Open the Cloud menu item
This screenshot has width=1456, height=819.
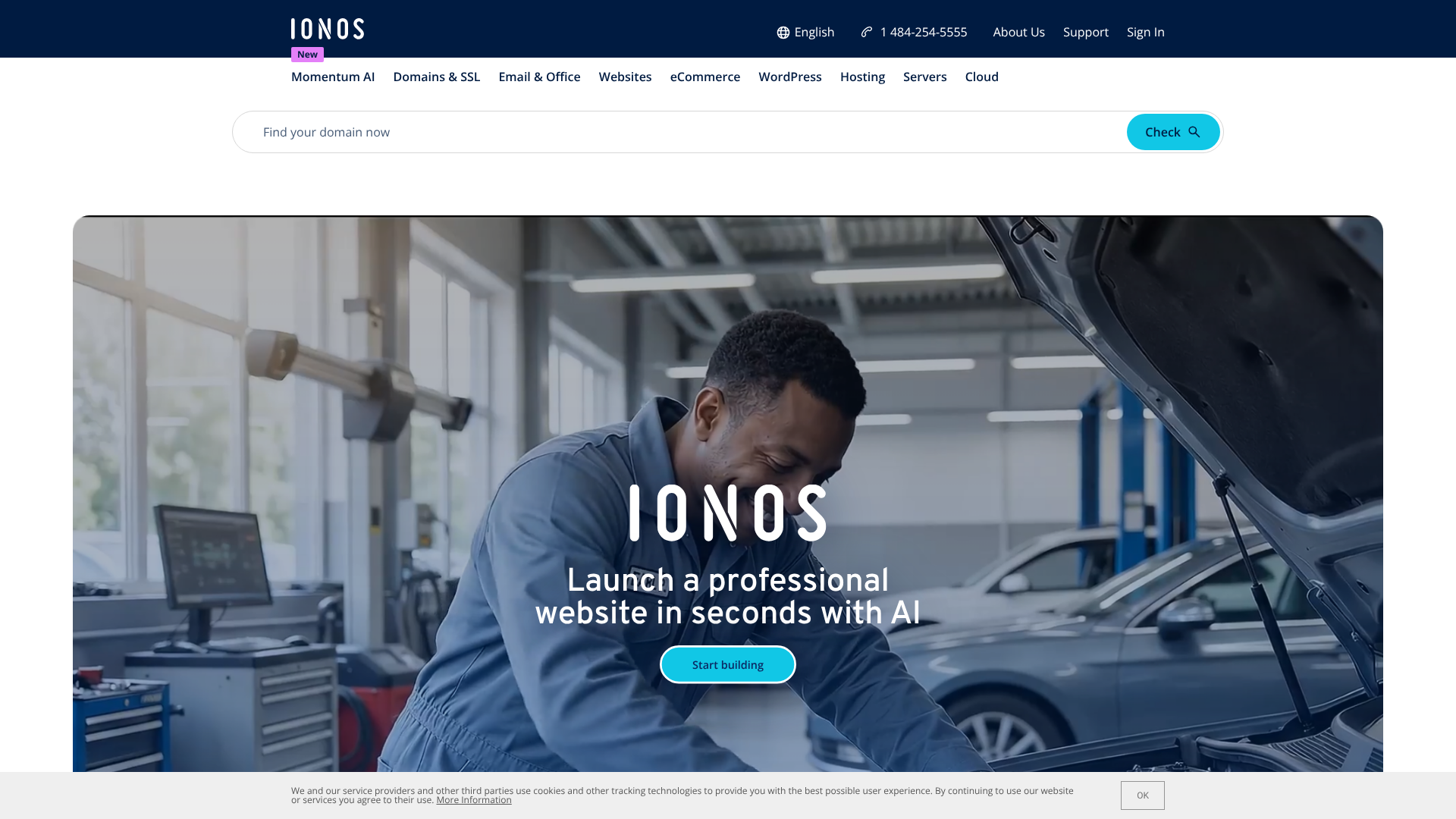(982, 77)
